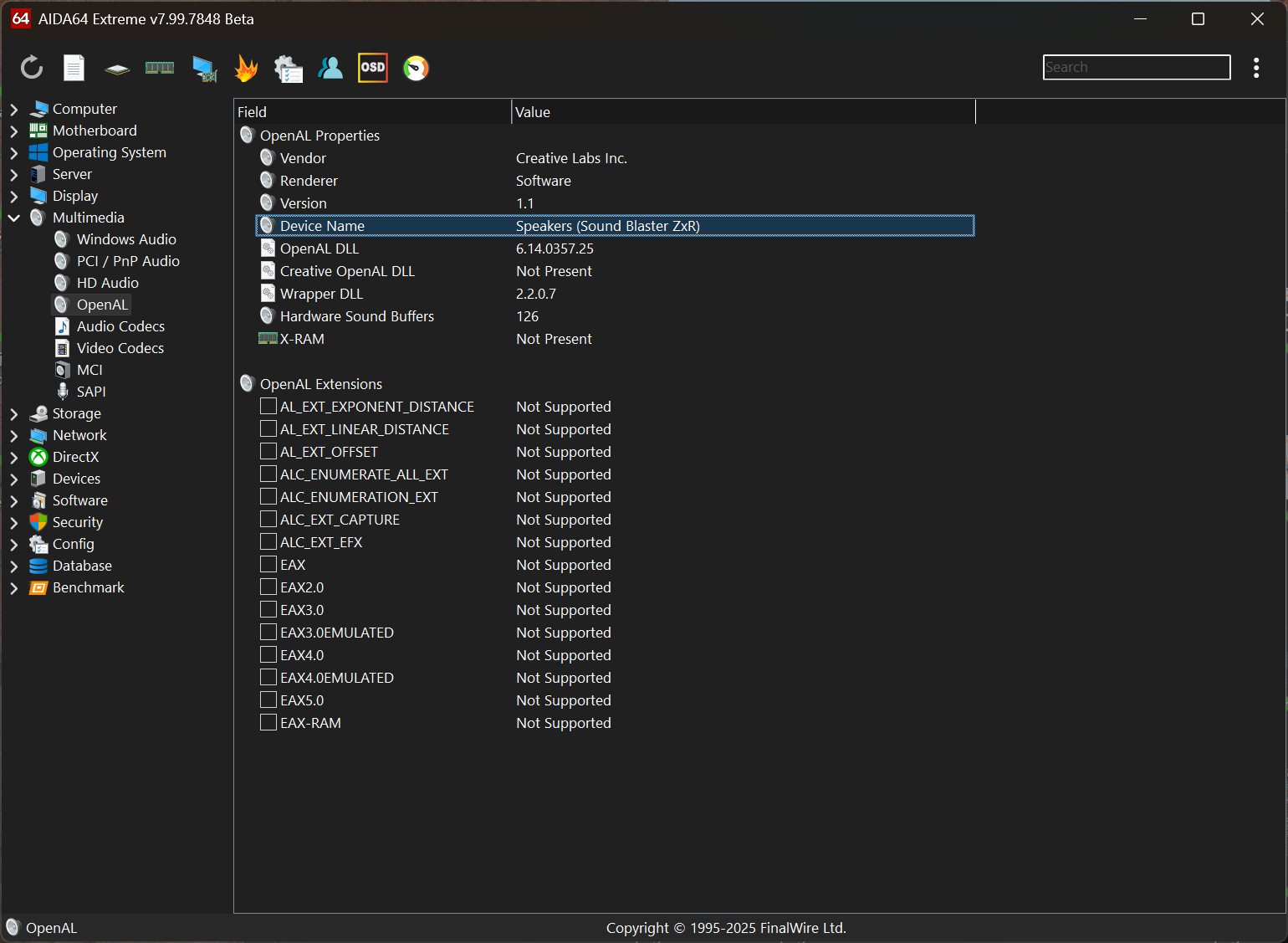Click the OpenAL Extensions group header
The width and height of the screenshot is (1288, 943).
pos(321,384)
